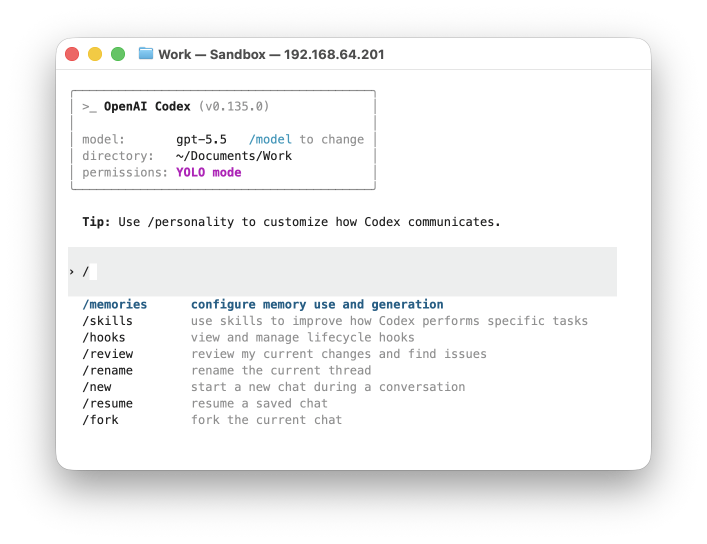The width and height of the screenshot is (707, 544).
Task: Click the prompt chevron before the slash
Action: pos(72,272)
